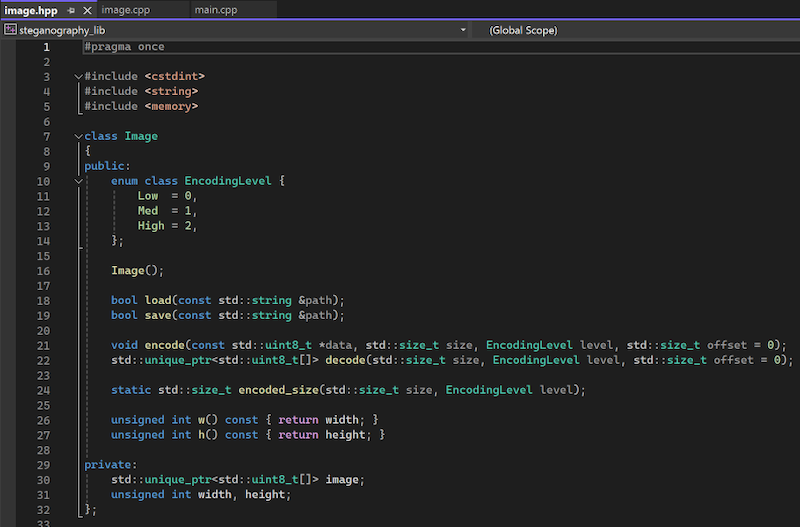Click the #pragma once directive

coord(125,47)
